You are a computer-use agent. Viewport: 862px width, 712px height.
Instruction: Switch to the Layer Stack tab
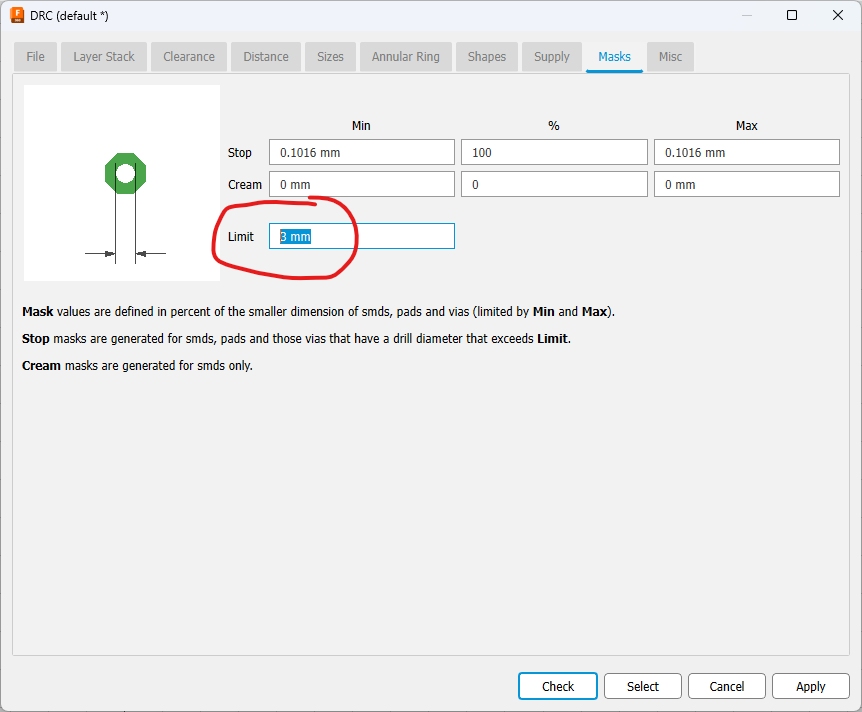click(104, 57)
